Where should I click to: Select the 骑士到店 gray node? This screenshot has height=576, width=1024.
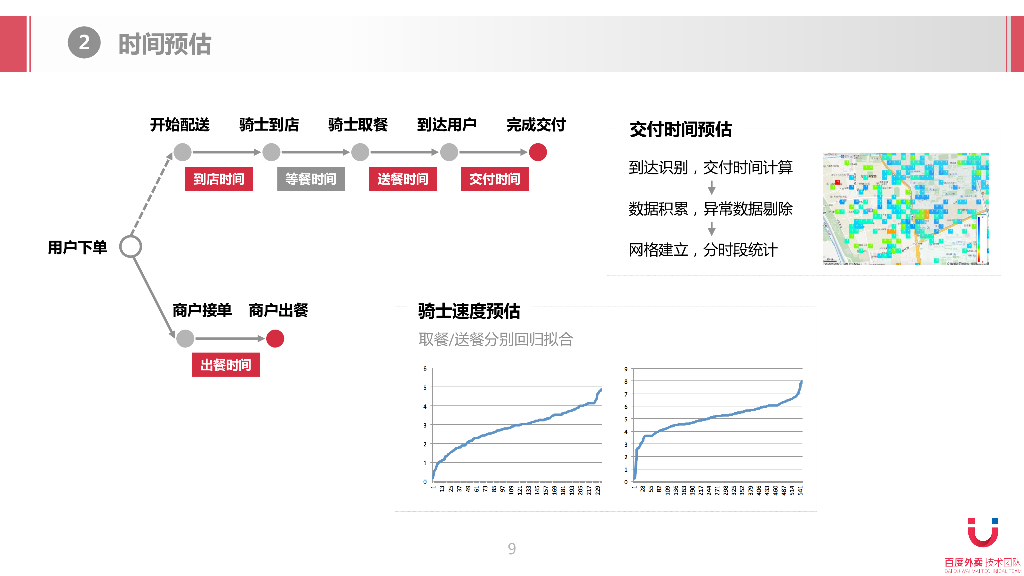[x=270, y=152]
